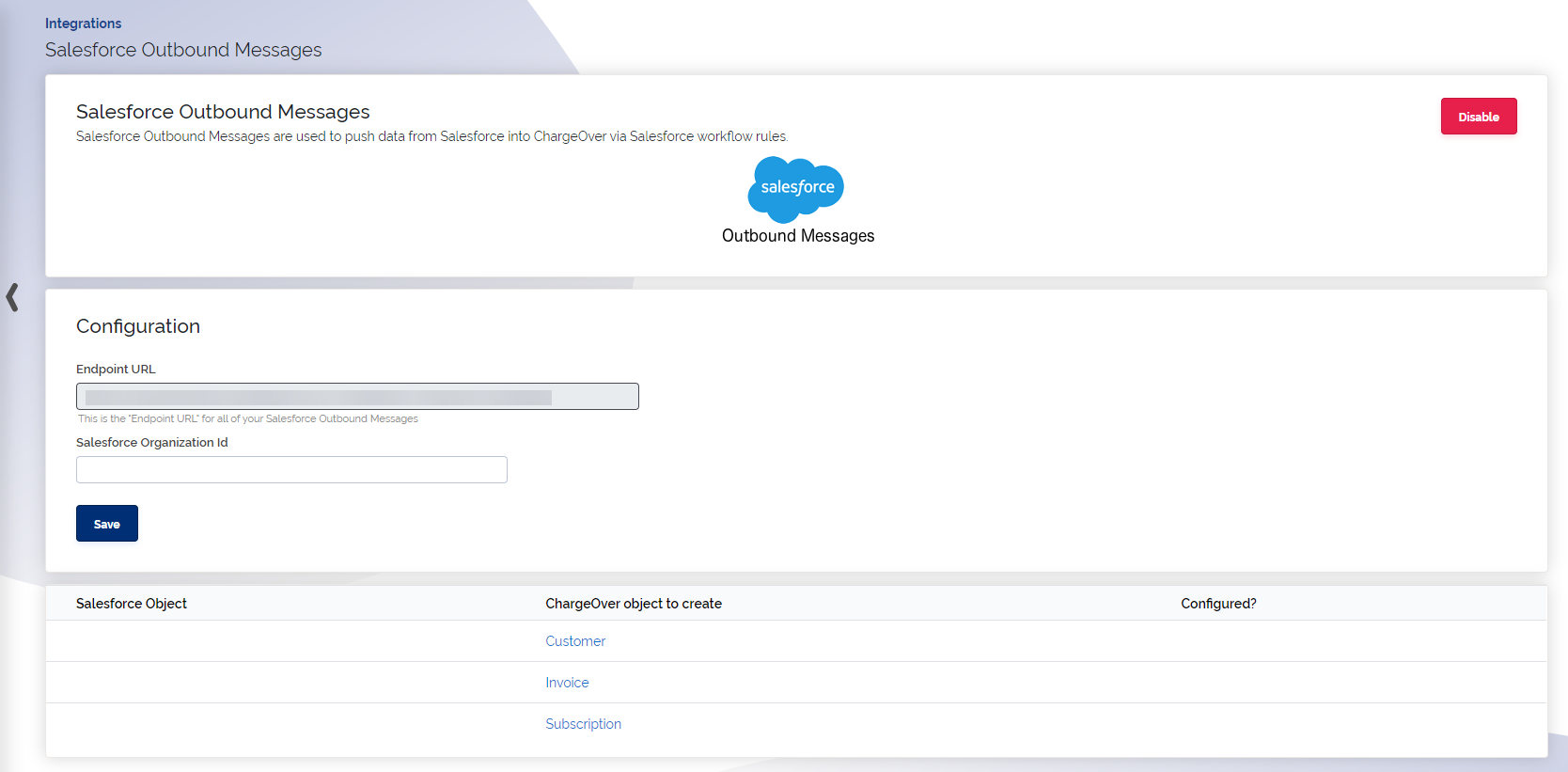Click the Endpoint URL helper text
The height and width of the screenshot is (772, 1568).
tap(248, 418)
